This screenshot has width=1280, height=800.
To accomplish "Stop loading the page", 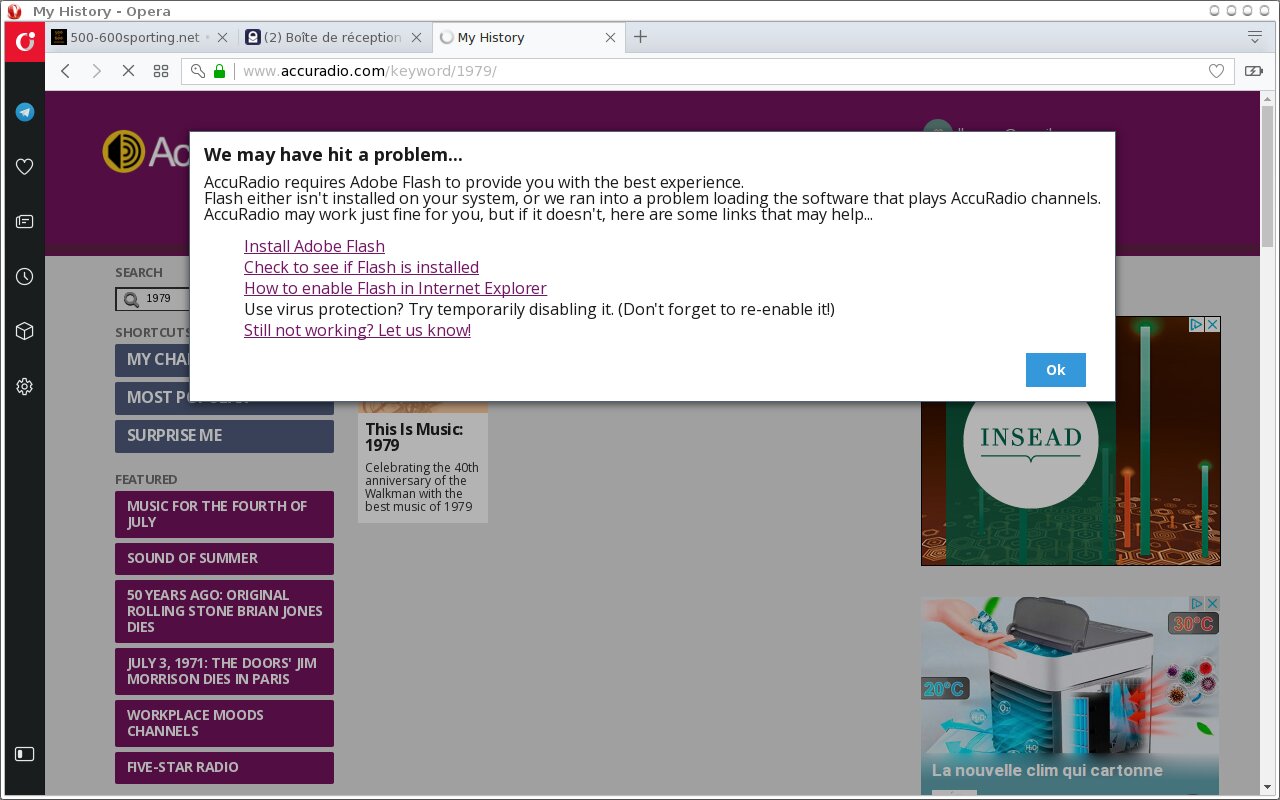I will [x=128, y=71].
